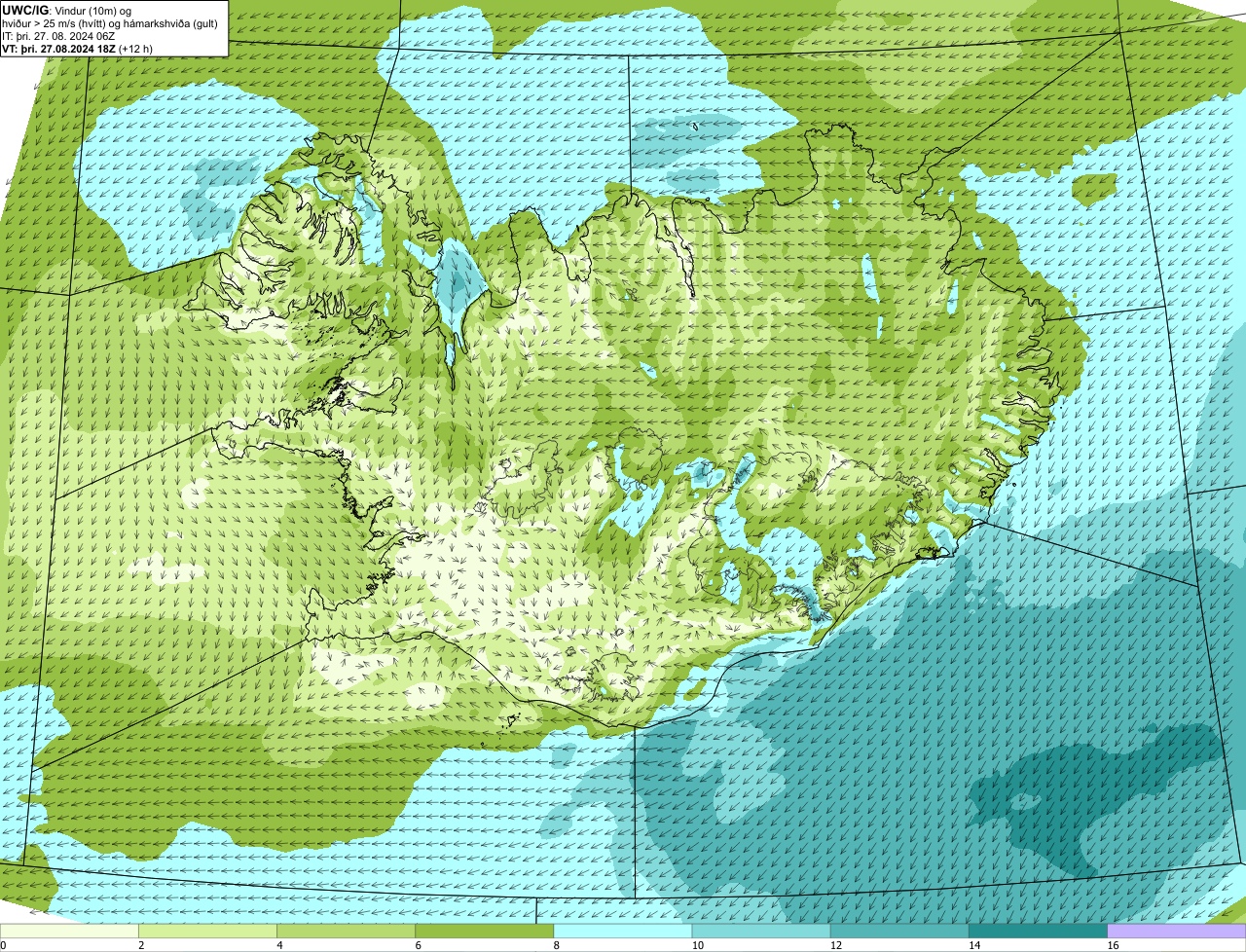Click the 12–14 m/s teal legend swatch
Image resolution: width=1246 pixels, height=952 pixels.
(899, 932)
